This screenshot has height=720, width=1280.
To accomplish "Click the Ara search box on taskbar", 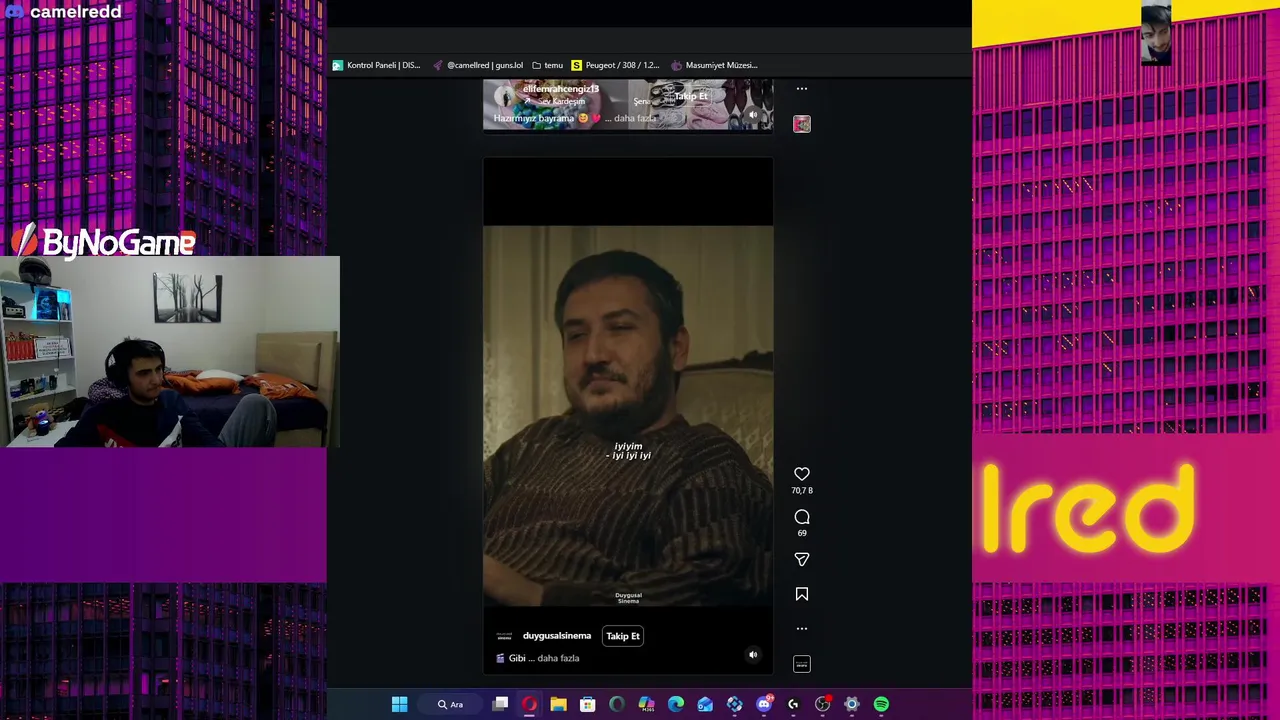I will click(451, 704).
